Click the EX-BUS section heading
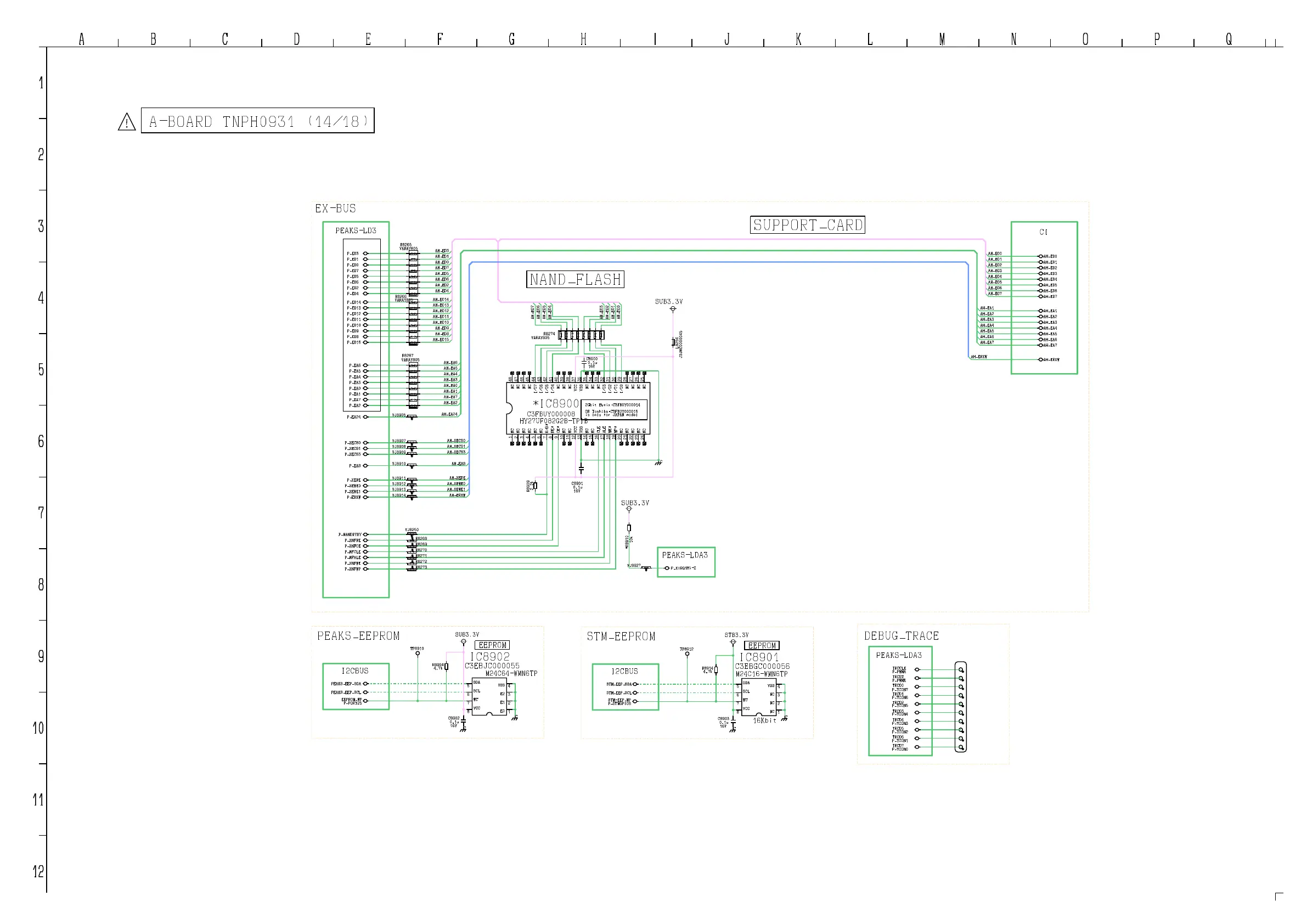This screenshot has height=924, width=1307. (335, 209)
